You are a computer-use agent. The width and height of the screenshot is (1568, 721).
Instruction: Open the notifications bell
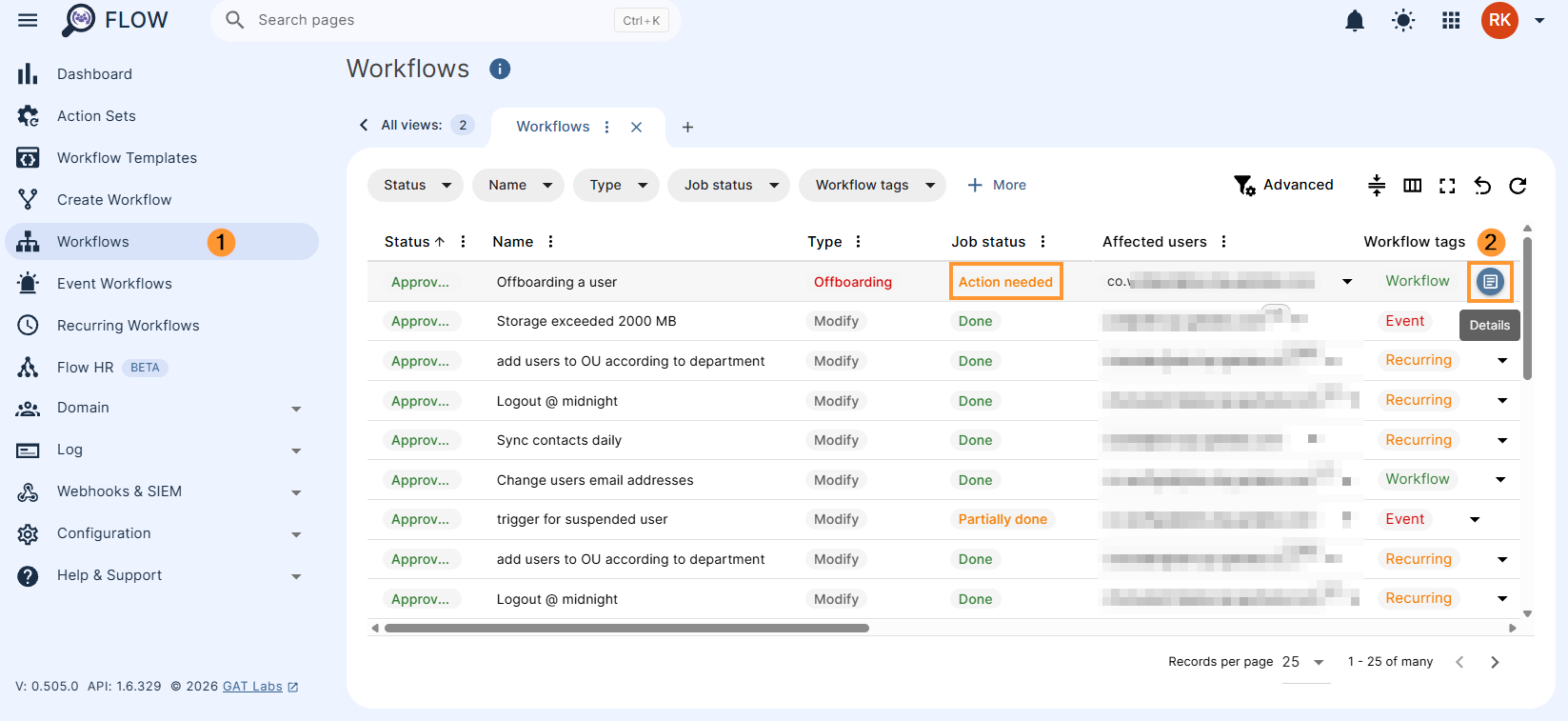1355,20
